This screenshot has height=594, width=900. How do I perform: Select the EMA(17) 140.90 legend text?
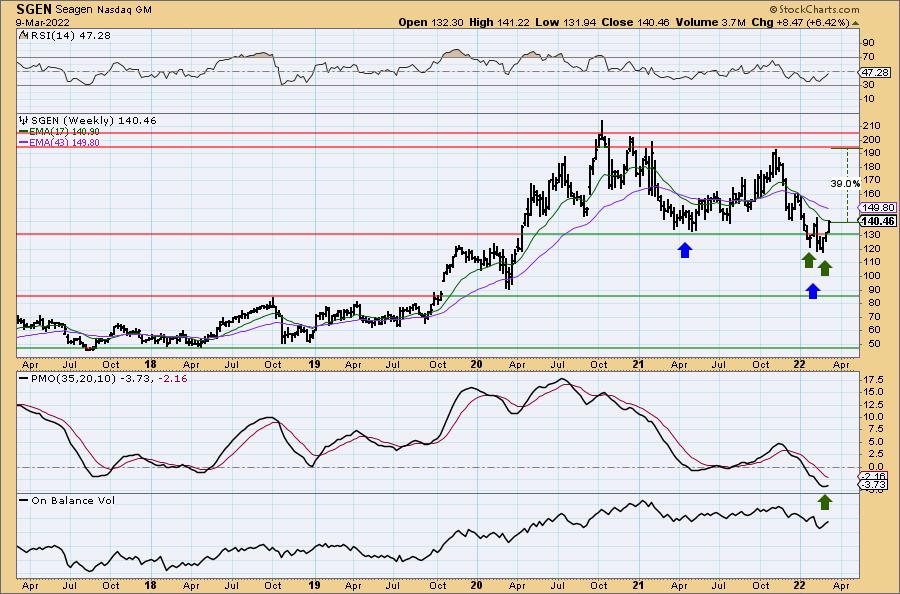[x=64, y=132]
